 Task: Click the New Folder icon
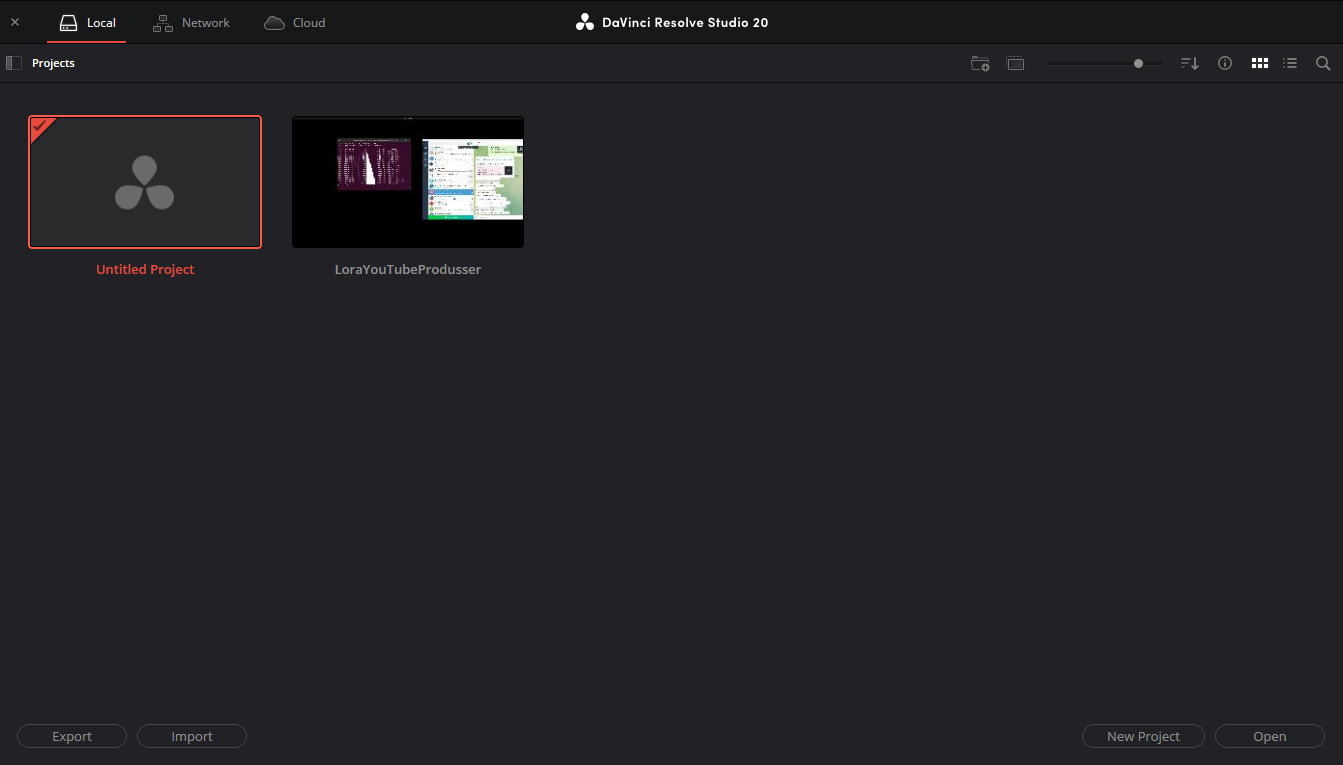(x=980, y=63)
